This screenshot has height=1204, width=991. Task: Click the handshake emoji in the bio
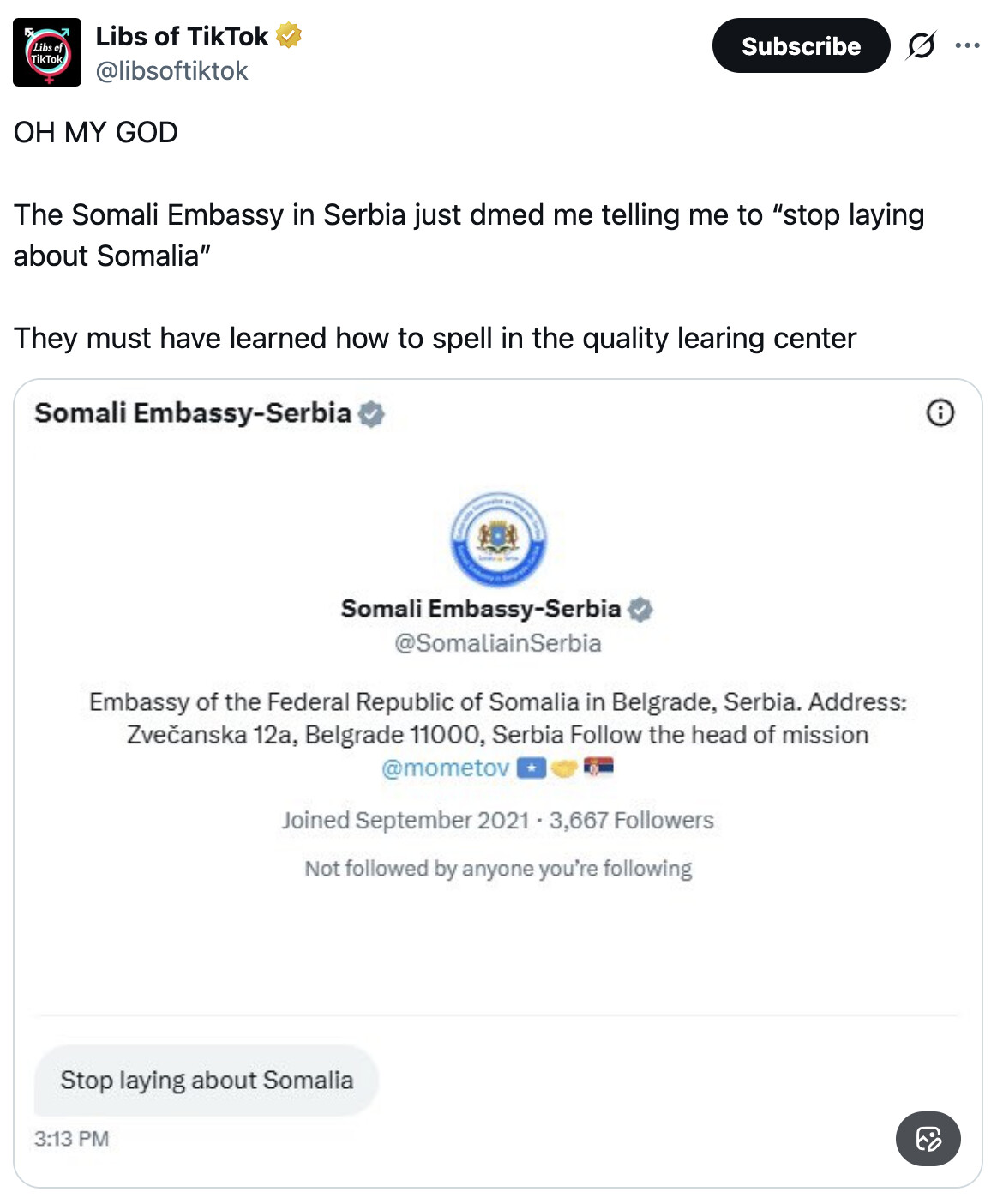point(564,768)
